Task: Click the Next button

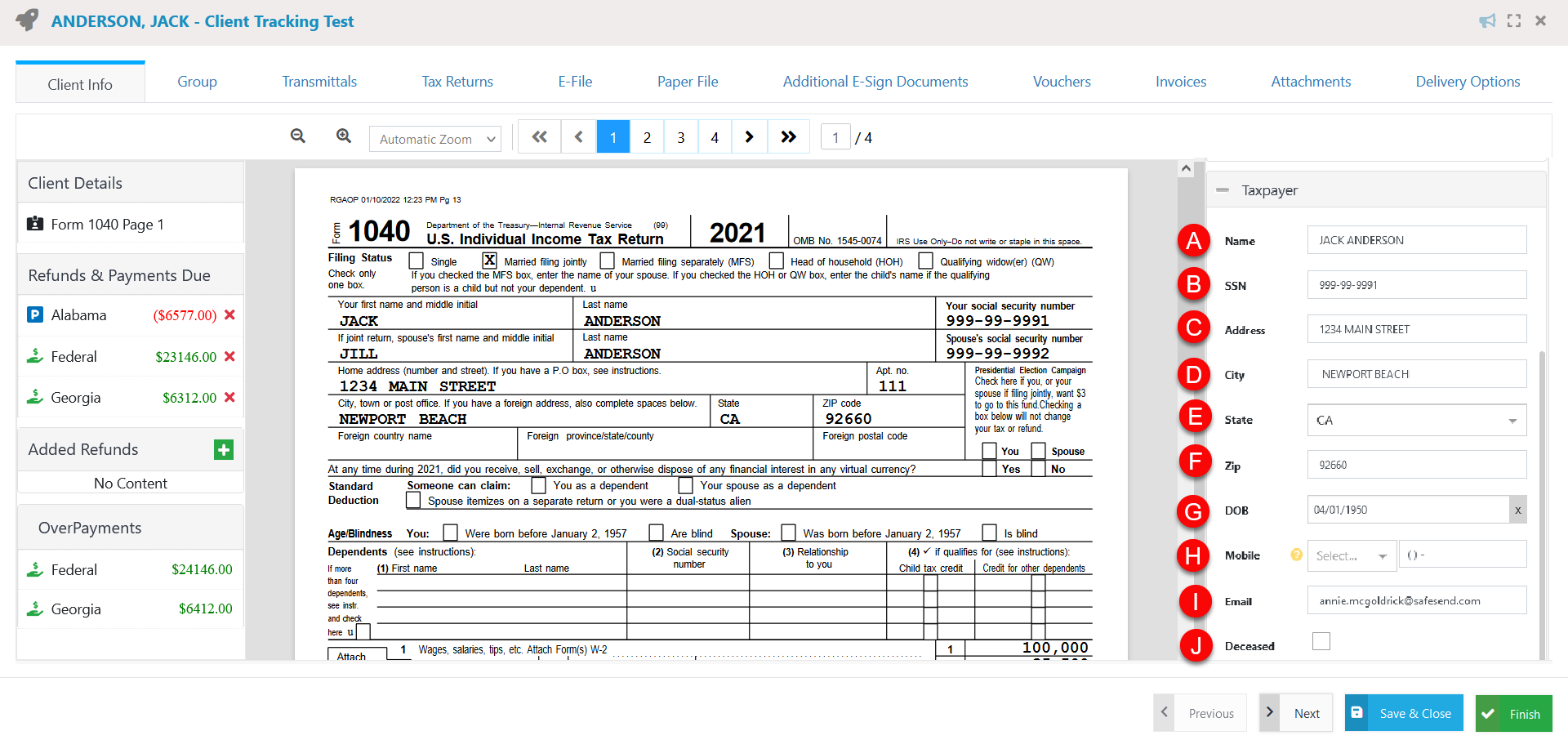Action: pos(1296,713)
